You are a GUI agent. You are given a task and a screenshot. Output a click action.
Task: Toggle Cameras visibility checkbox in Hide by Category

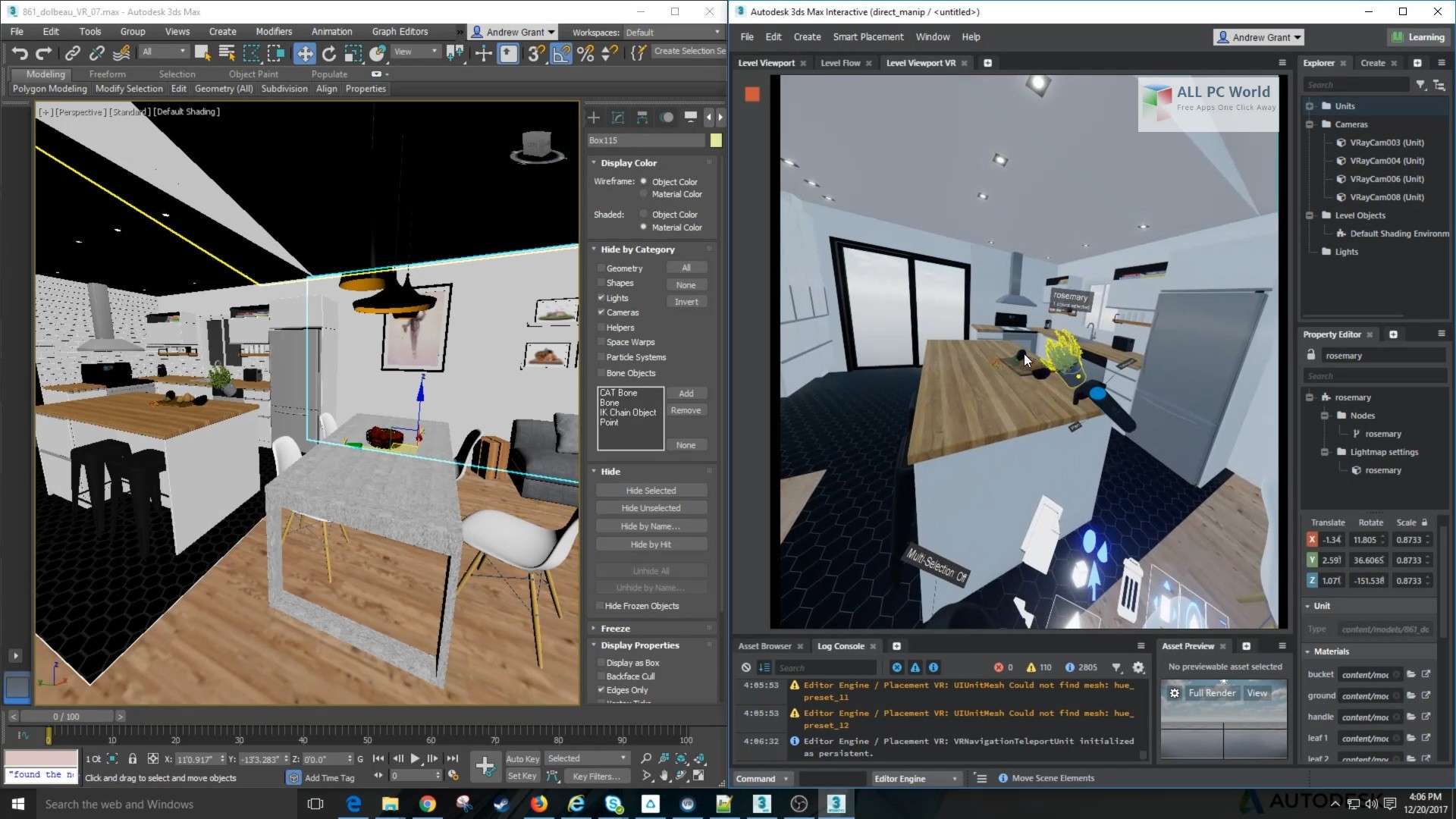[601, 312]
